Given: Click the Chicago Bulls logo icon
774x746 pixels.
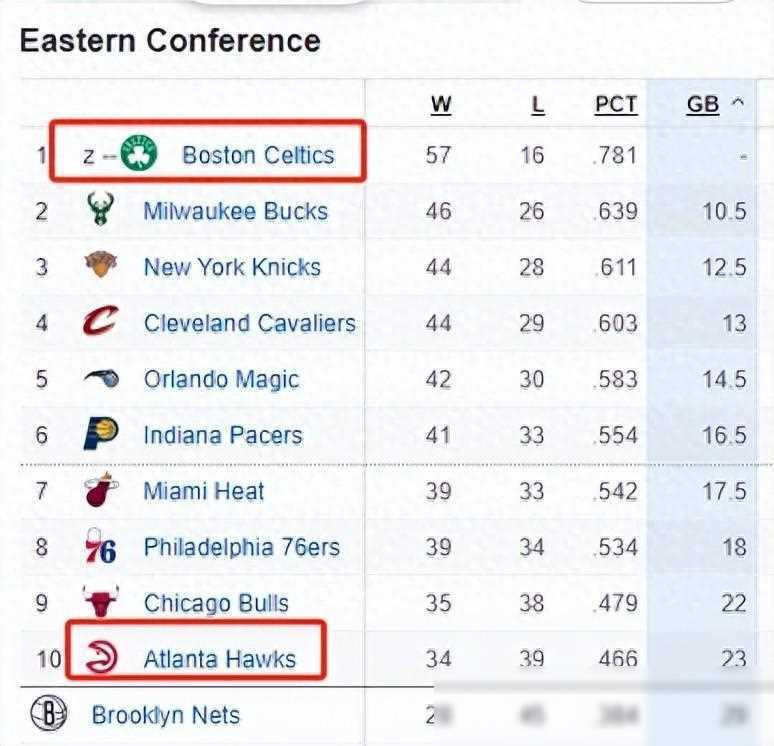Looking at the screenshot, I should pyautogui.click(x=101, y=603).
